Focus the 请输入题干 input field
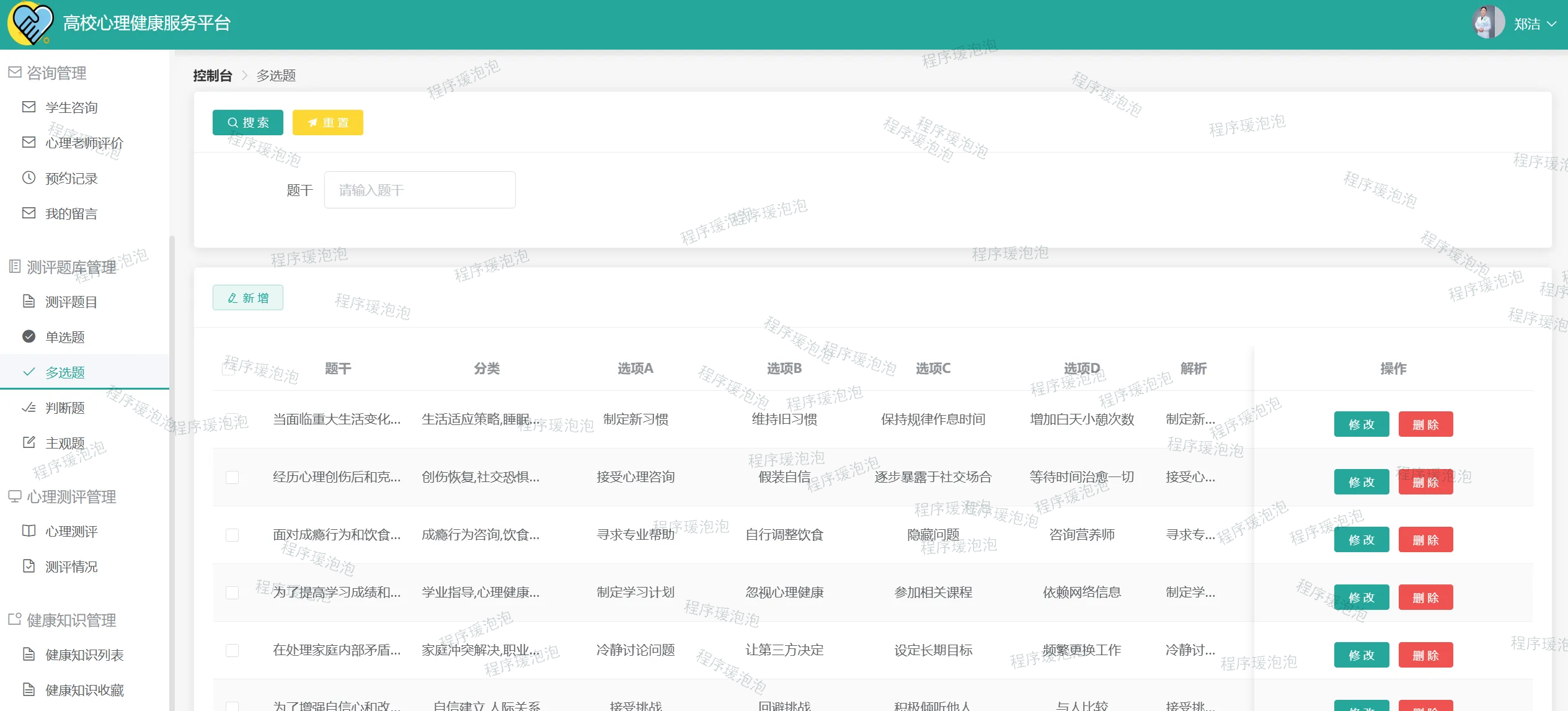This screenshot has width=1568, height=711. coord(419,190)
